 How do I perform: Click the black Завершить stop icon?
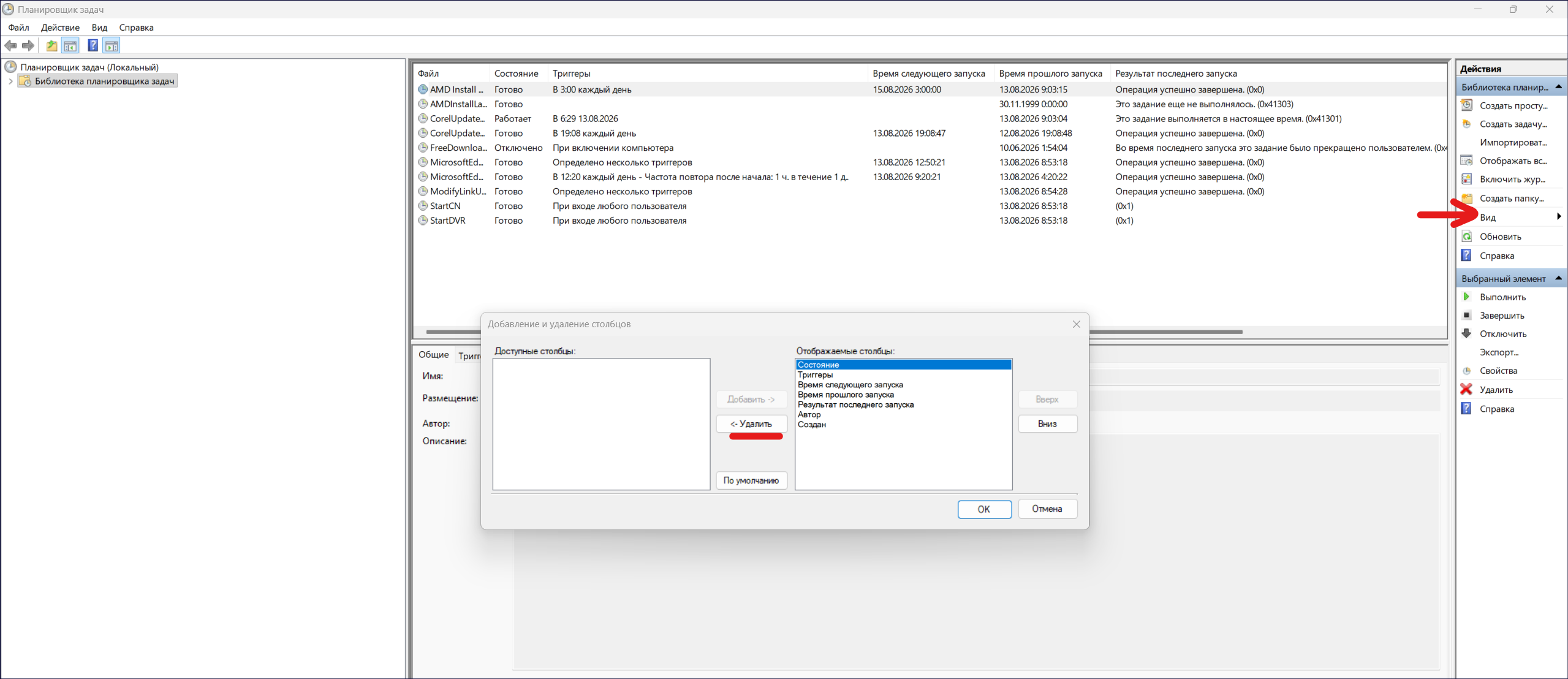[x=1467, y=315]
